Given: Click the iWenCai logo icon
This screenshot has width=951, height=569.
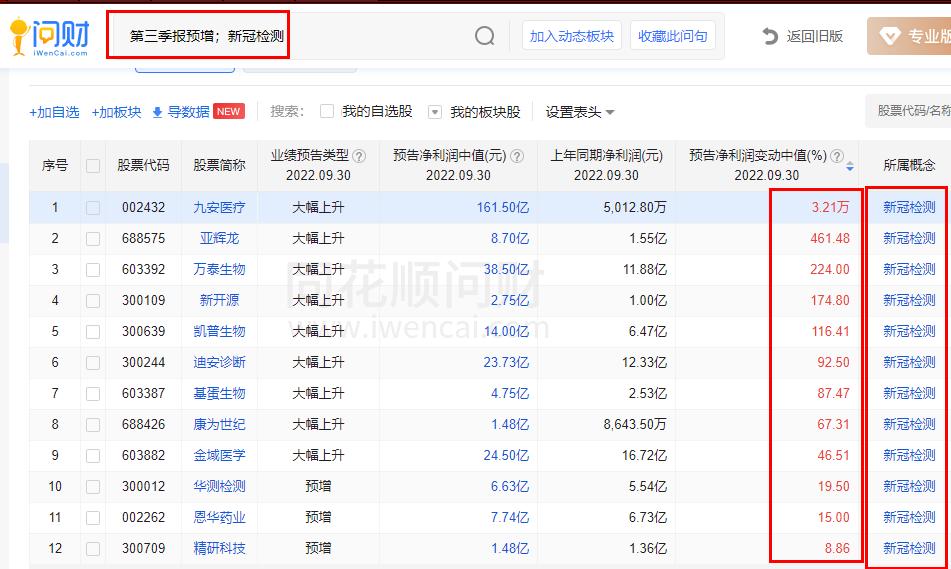Looking at the screenshot, I should (x=50, y=36).
